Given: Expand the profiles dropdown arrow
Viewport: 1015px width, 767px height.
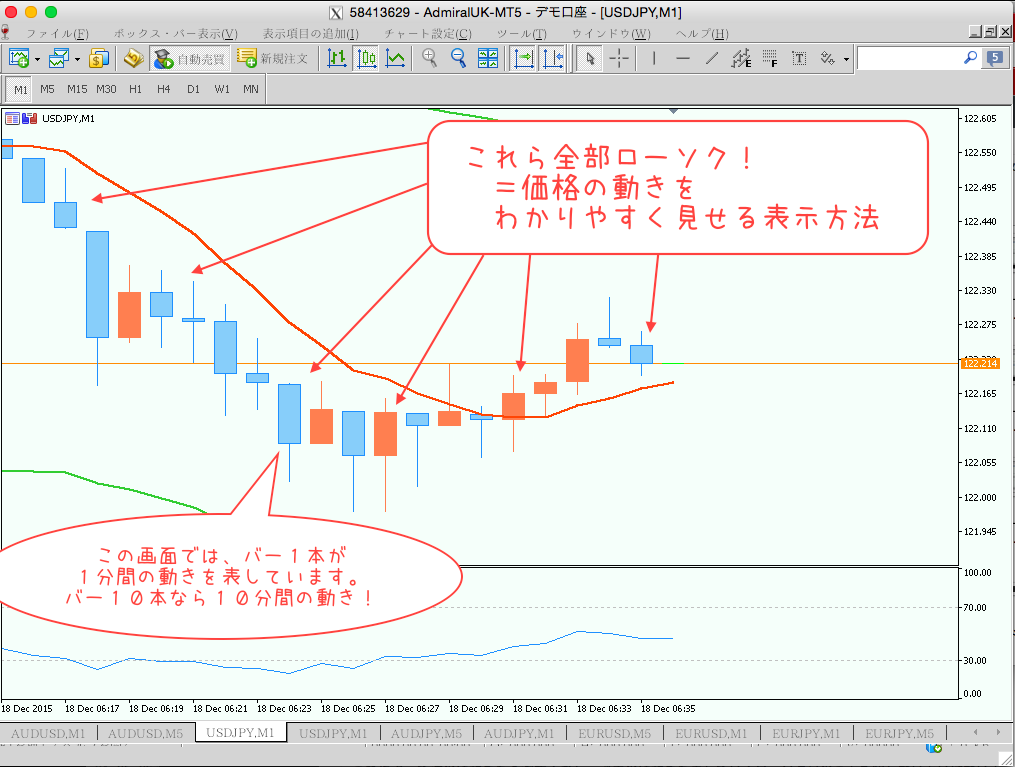Looking at the screenshot, I should pyautogui.click(x=77, y=59).
